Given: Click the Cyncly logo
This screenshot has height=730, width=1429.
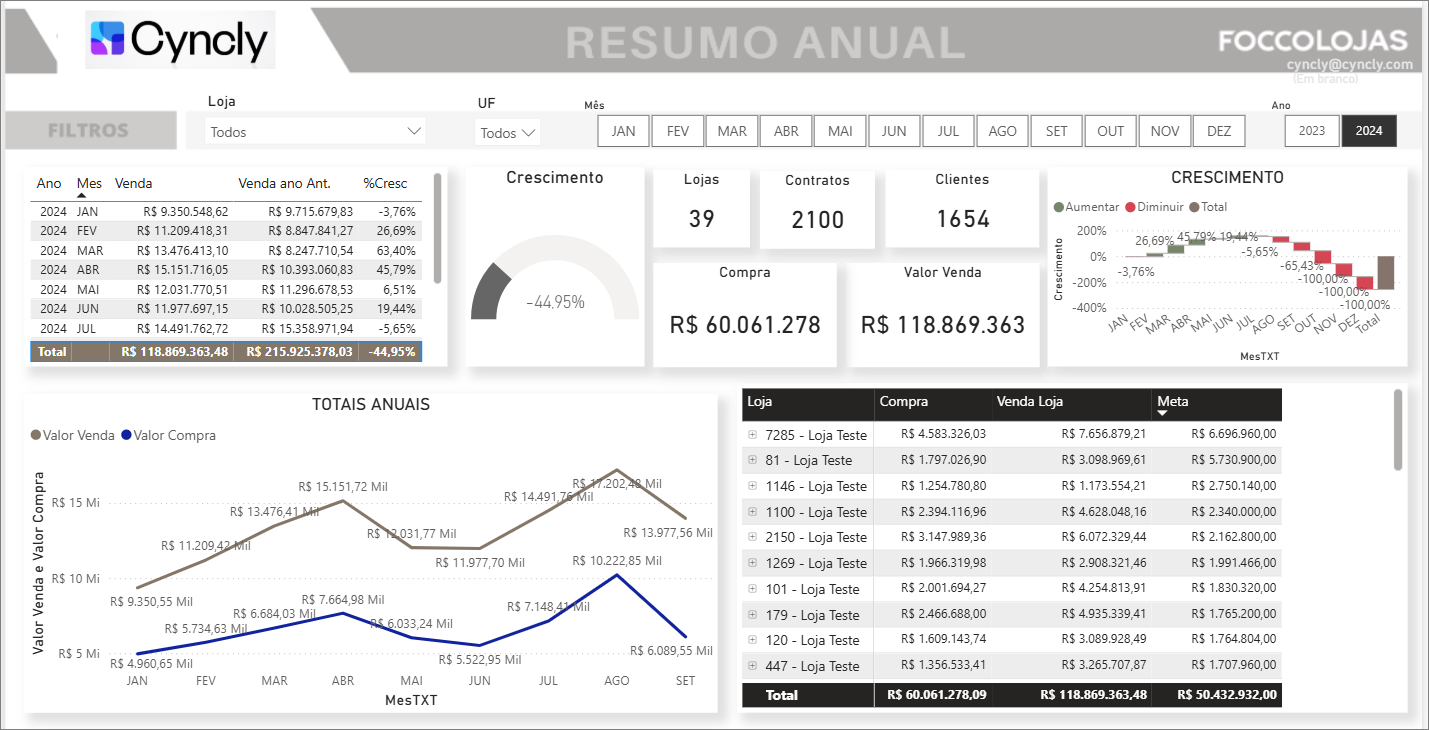Looking at the screenshot, I should pyautogui.click(x=180, y=40).
